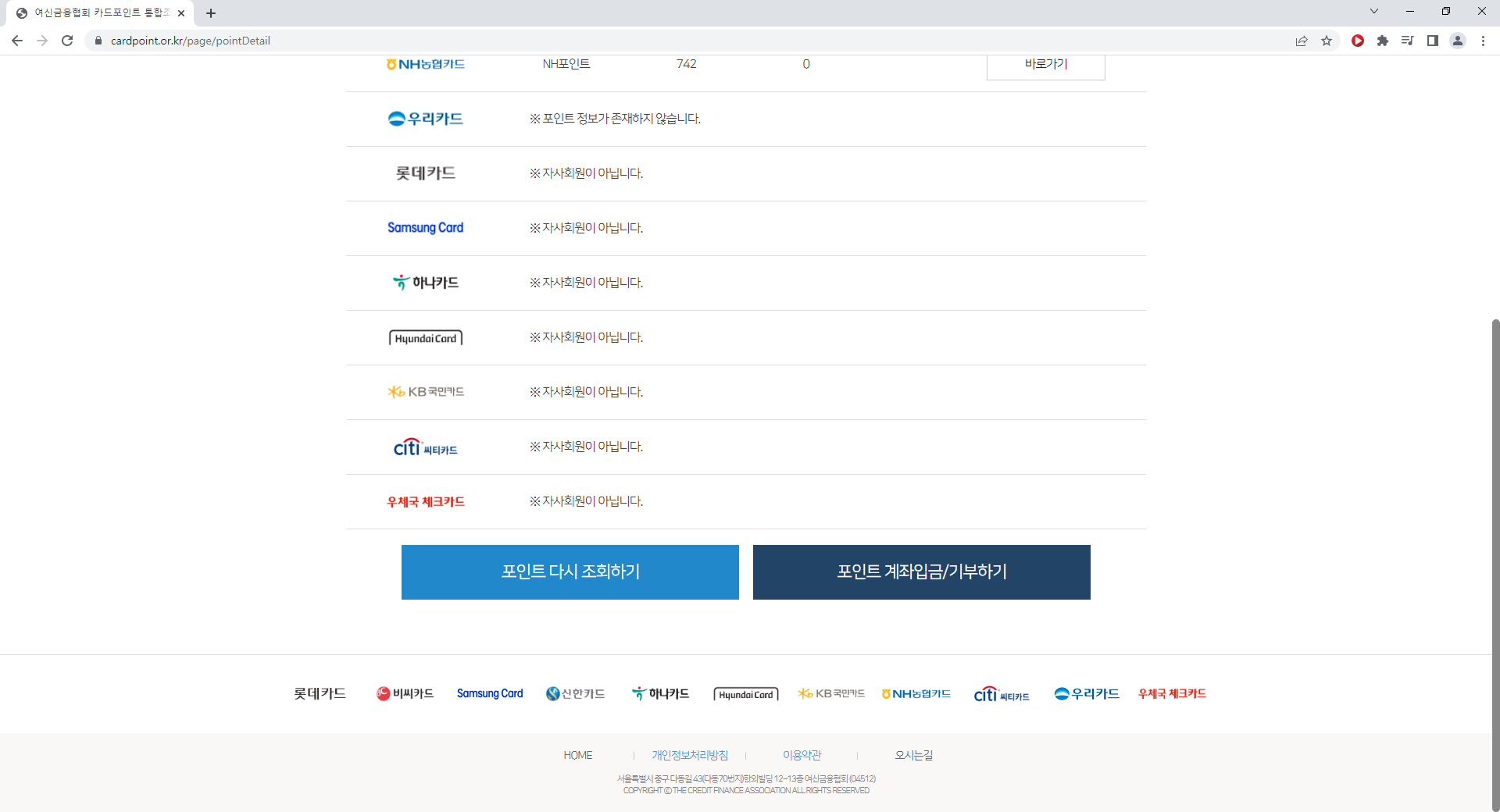Open 개인정보처리방침 footer link

690,755
